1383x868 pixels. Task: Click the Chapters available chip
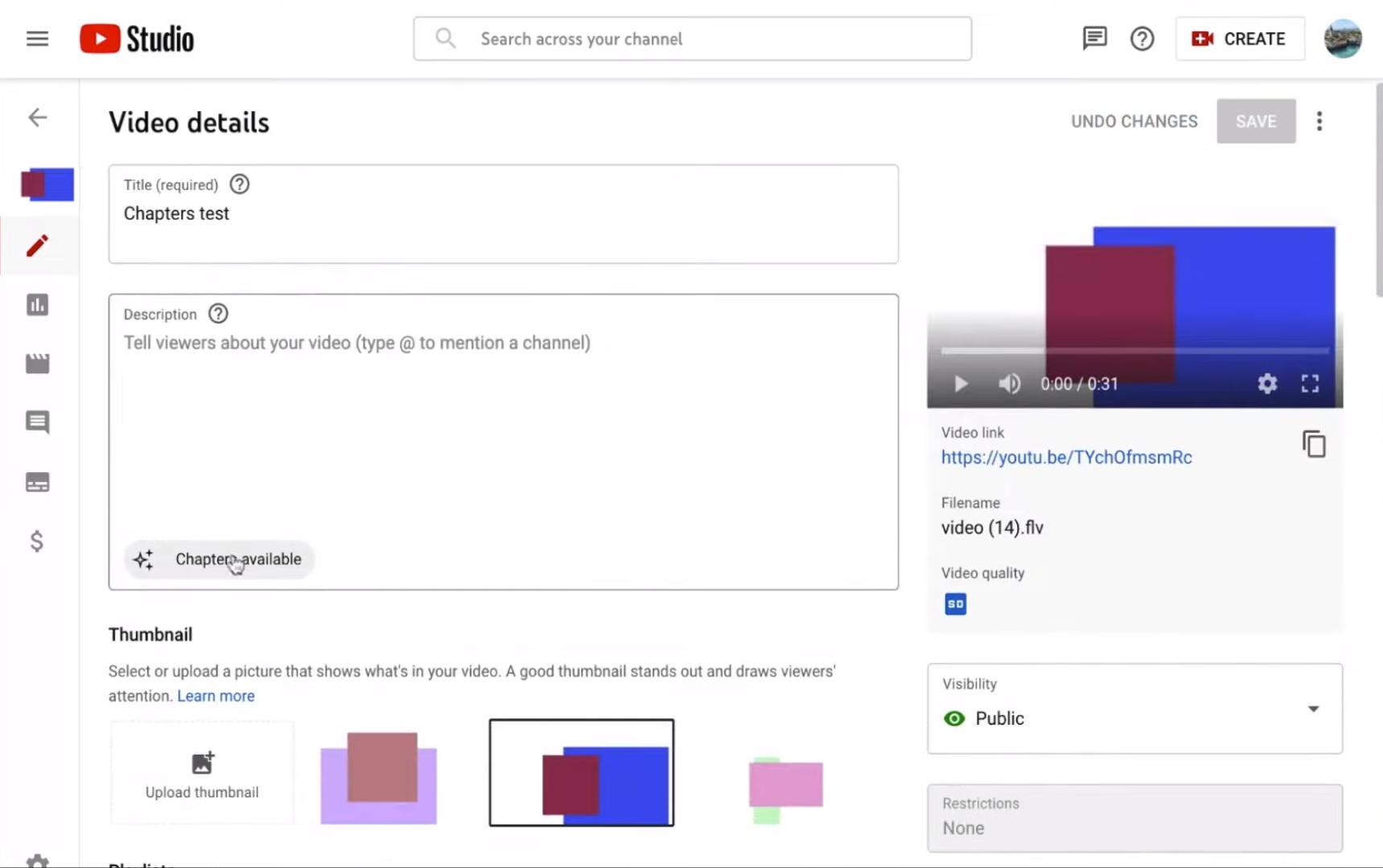tap(219, 559)
